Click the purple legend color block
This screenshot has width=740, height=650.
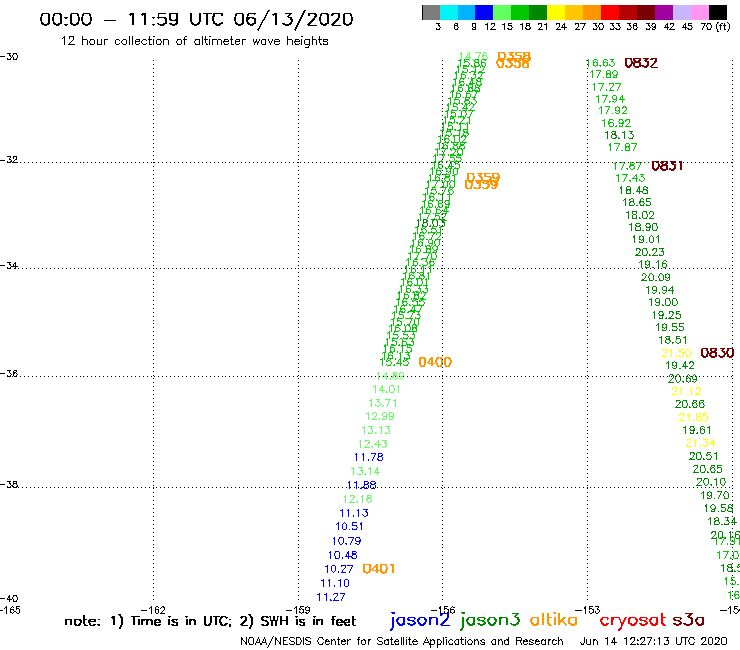(664, 12)
